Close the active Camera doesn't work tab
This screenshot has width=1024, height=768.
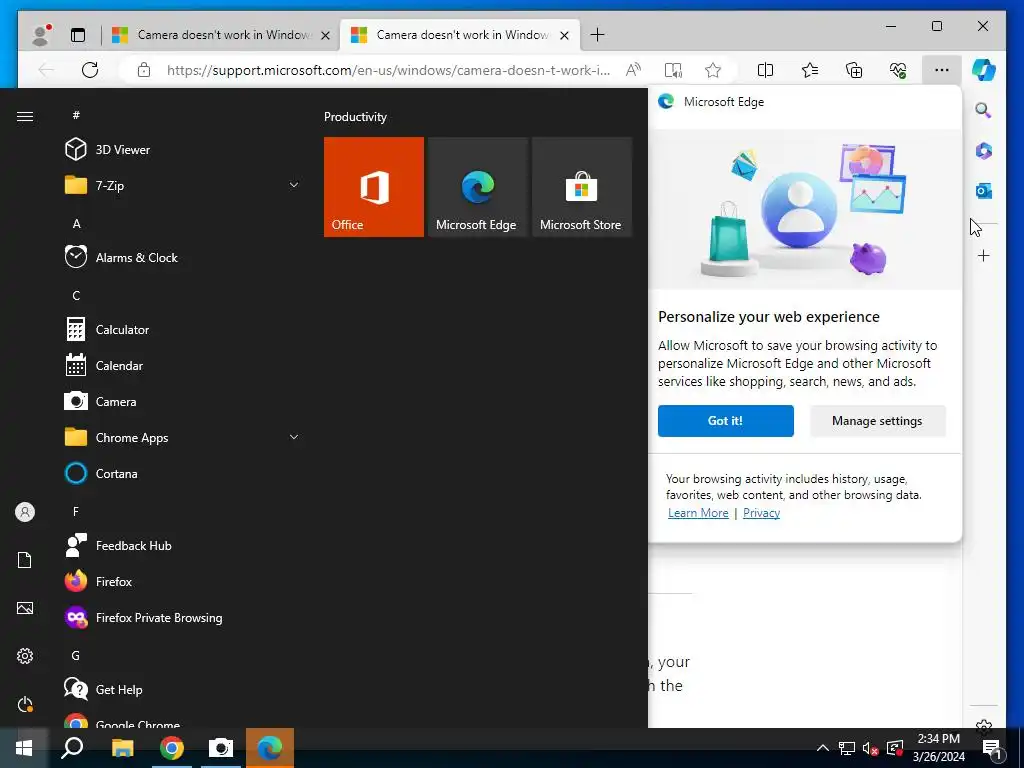click(565, 35)
